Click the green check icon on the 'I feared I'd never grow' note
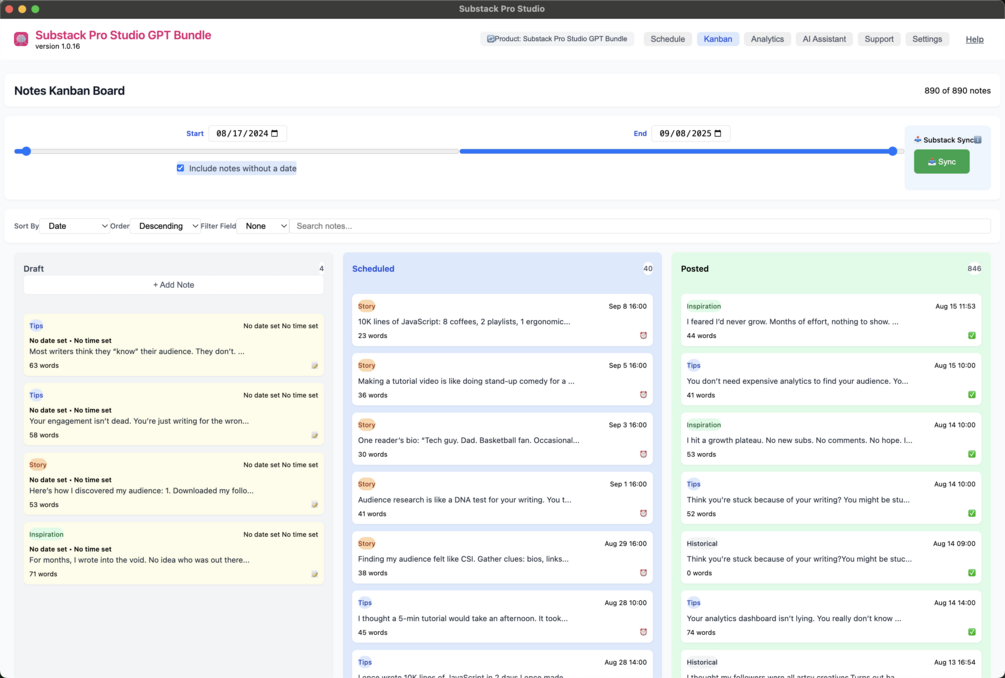1005x678 pixels. pos(972,335)
